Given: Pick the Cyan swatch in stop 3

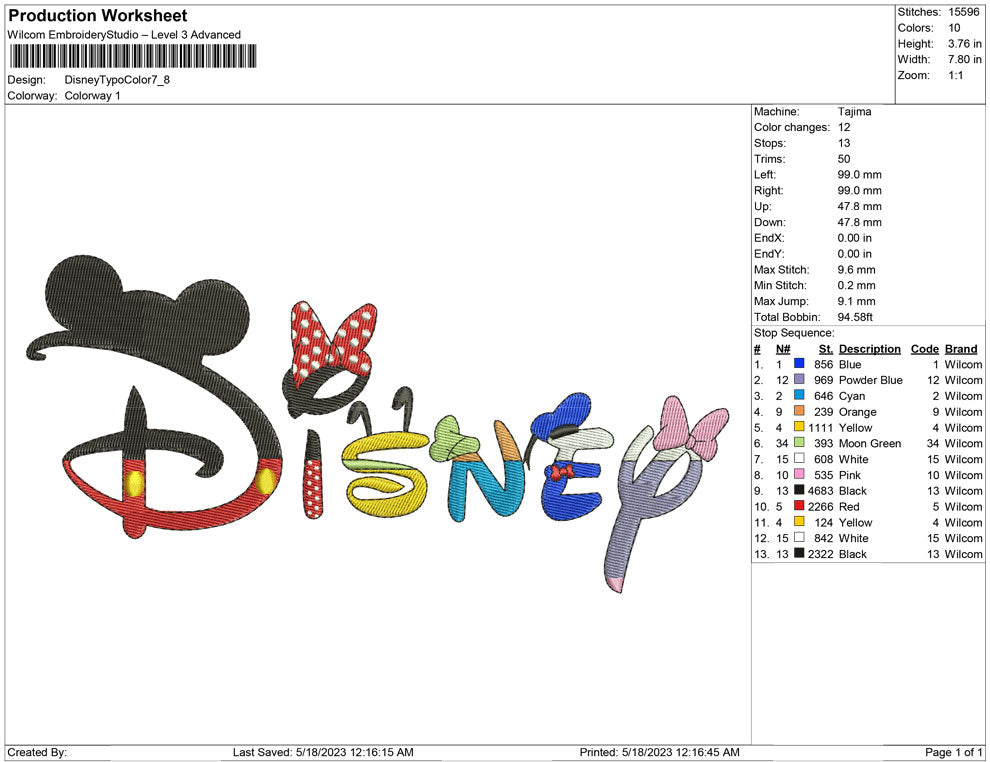Looking at the screenshot, I should pyautogui.click(x=799, y=395).
